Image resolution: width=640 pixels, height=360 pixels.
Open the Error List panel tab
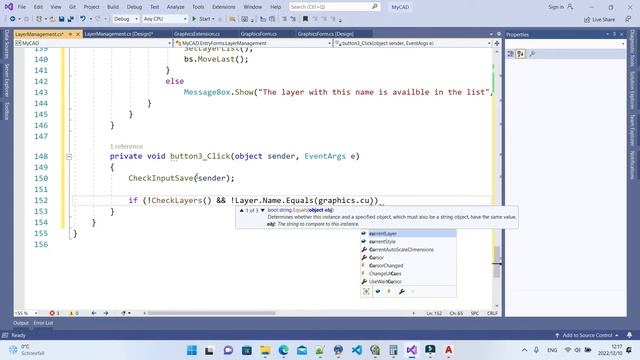(x=43, y=323)
